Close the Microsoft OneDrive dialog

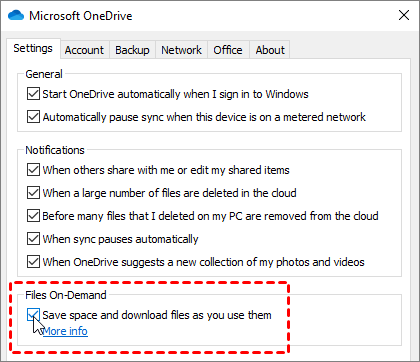(x=404, y=15)
